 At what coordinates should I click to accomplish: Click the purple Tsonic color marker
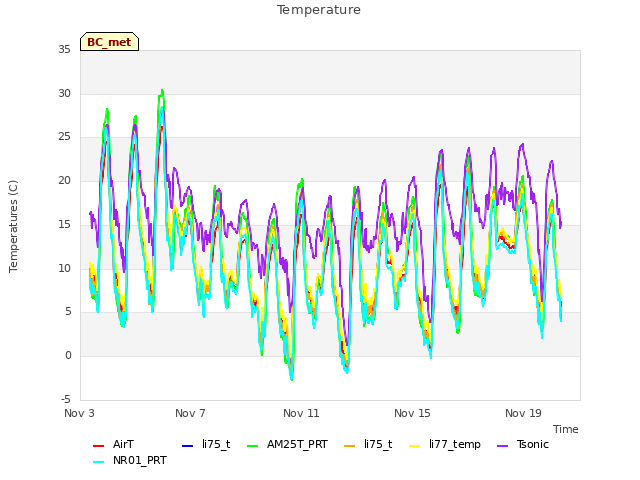pos(503,445)
